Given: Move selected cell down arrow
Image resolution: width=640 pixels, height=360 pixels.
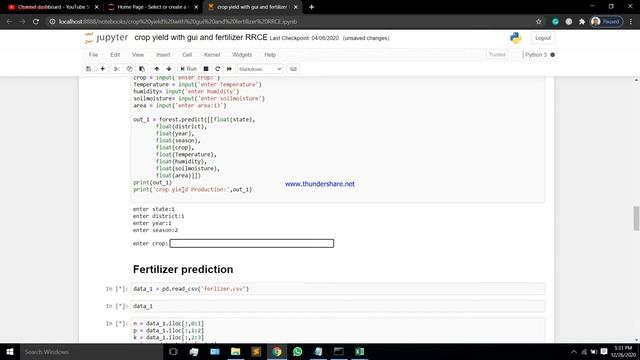Looking at the screenshot, I should pyautogui.click(x=169, y=69).
